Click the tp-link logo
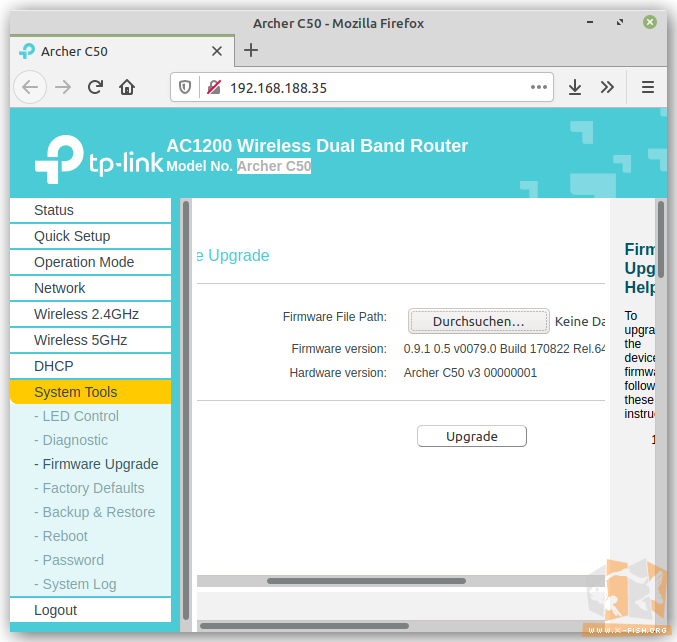Screen dimensions: 677x642 99,160
